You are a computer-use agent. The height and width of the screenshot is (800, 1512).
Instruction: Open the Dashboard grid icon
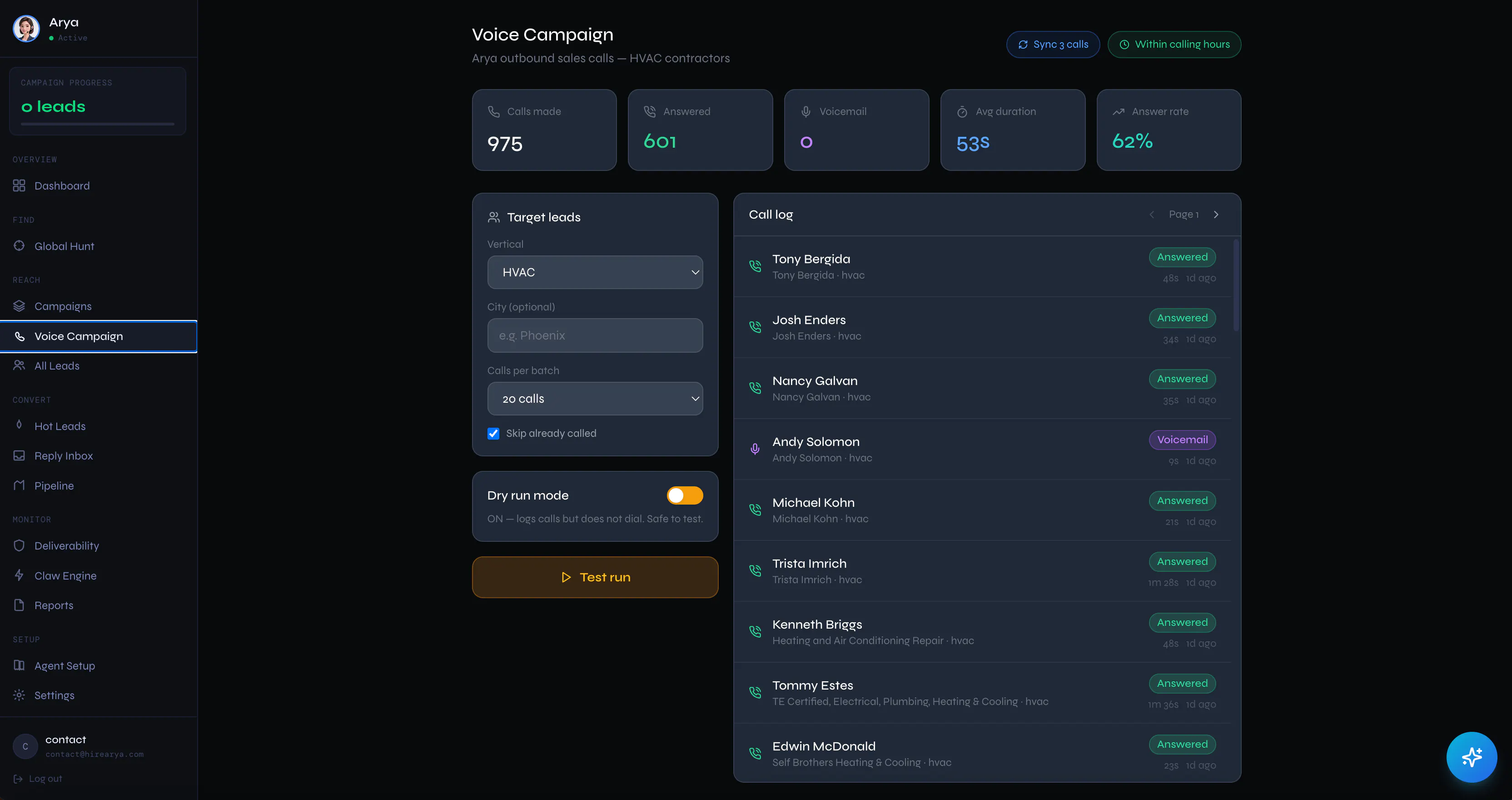pos(20,185)
